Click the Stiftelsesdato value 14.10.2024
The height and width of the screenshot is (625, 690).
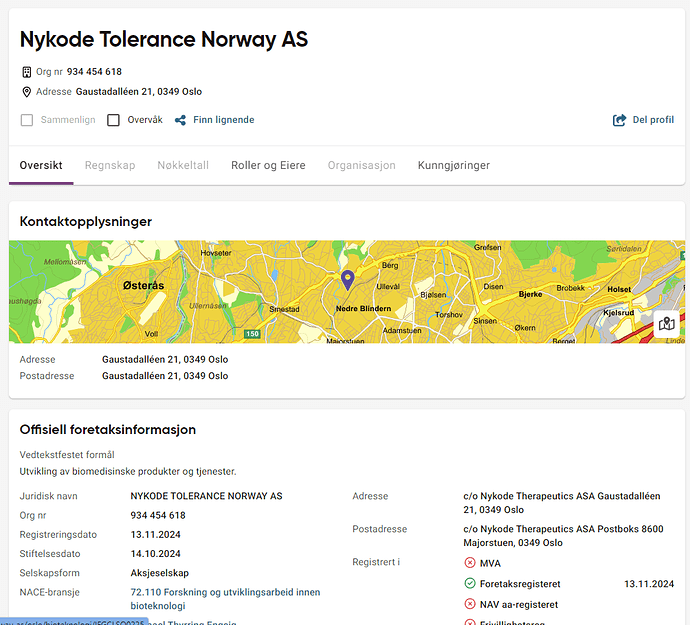155,554
